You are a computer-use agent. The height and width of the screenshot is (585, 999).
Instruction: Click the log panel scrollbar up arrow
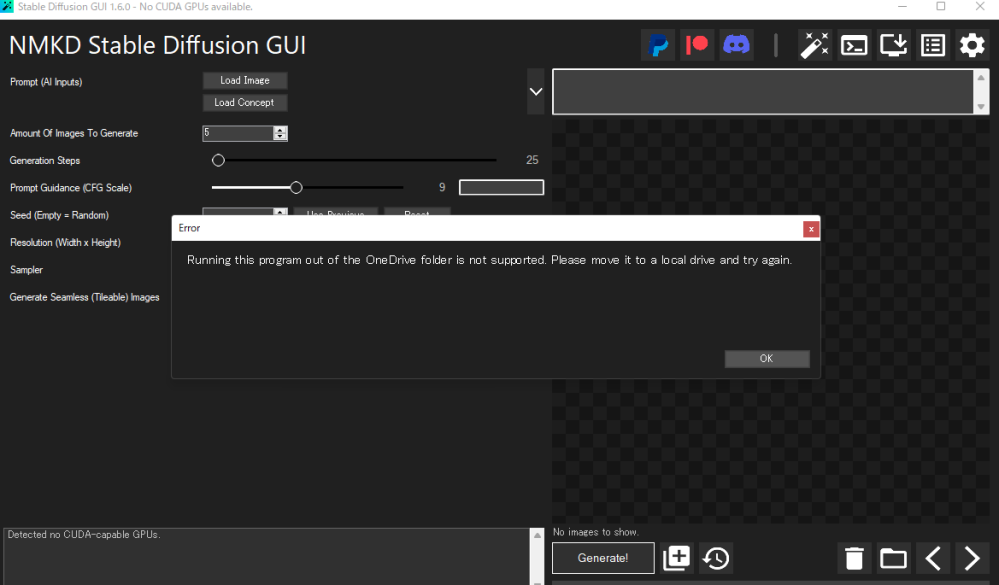pyautogui.click(x=537, y=535)
